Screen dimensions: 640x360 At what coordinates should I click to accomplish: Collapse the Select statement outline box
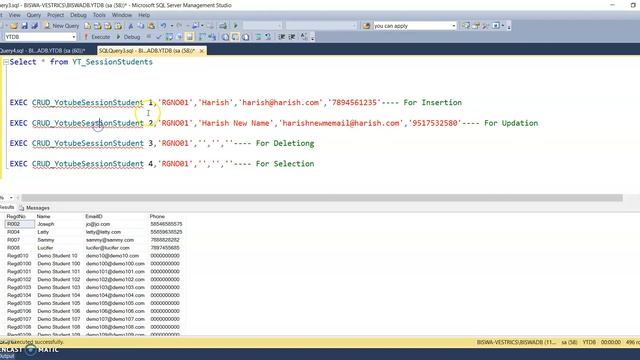tap(6, 62)
